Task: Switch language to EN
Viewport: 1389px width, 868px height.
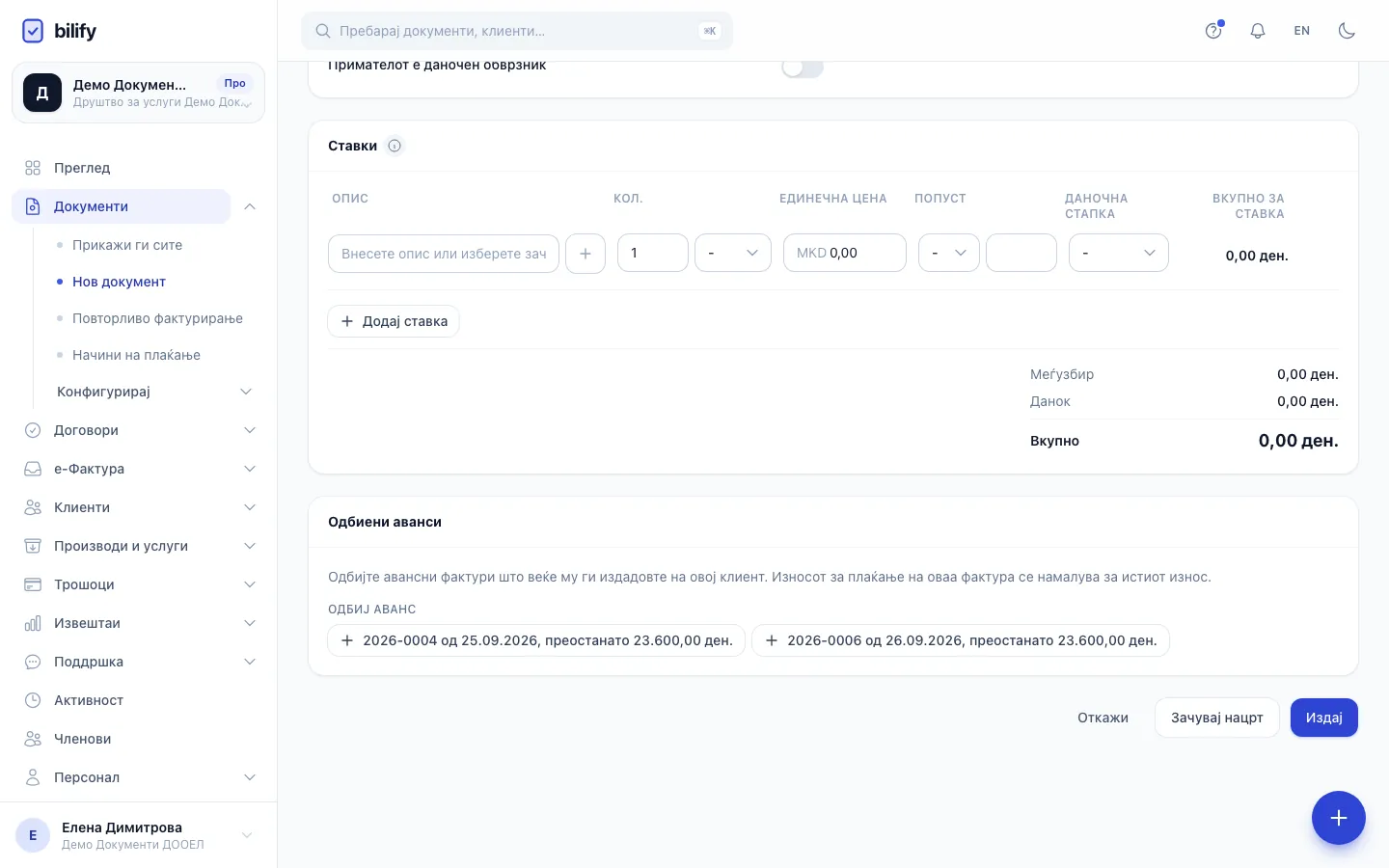Action: [x=1302, y=31]
